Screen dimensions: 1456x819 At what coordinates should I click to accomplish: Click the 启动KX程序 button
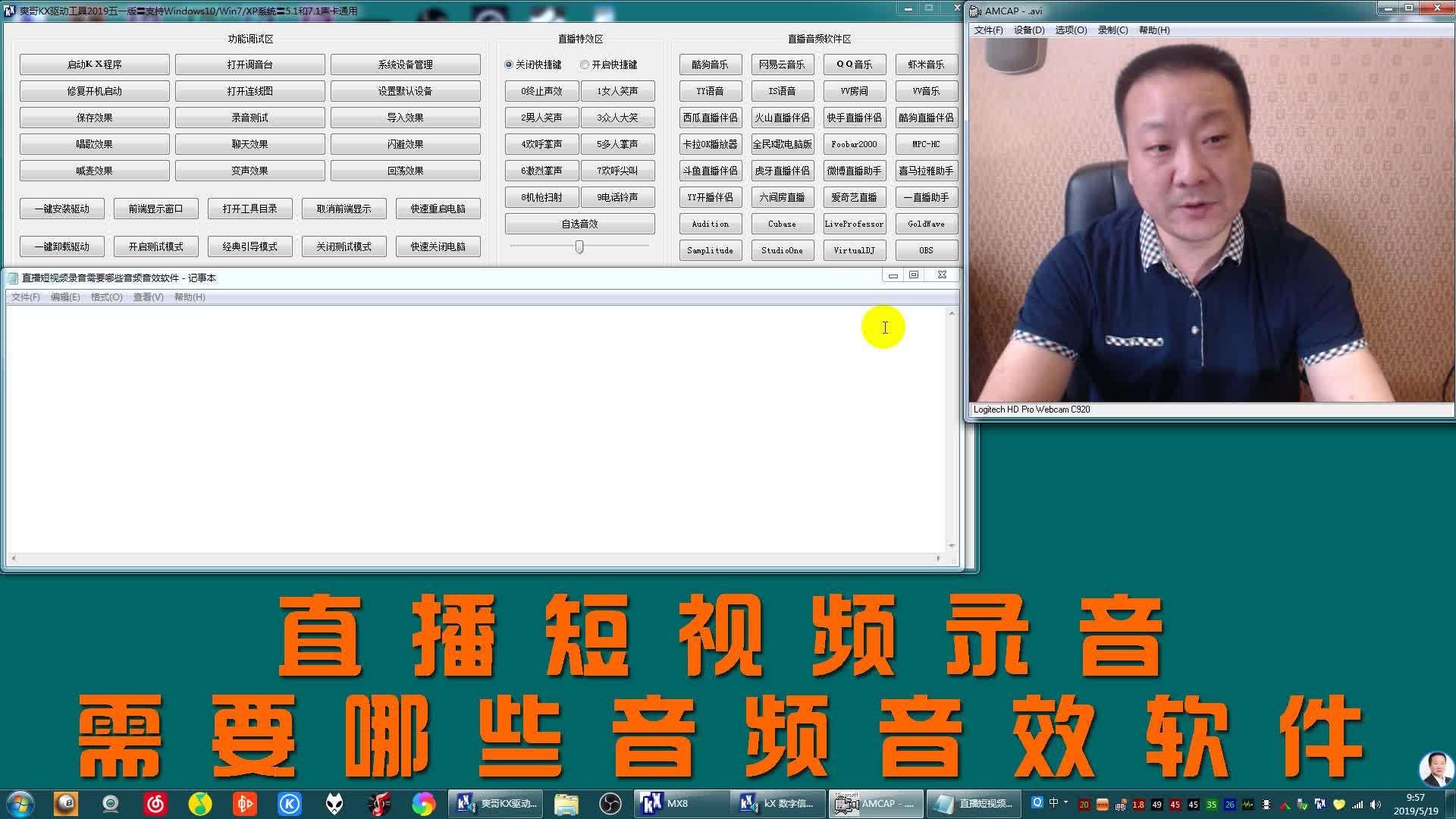[x=94, y=64]
